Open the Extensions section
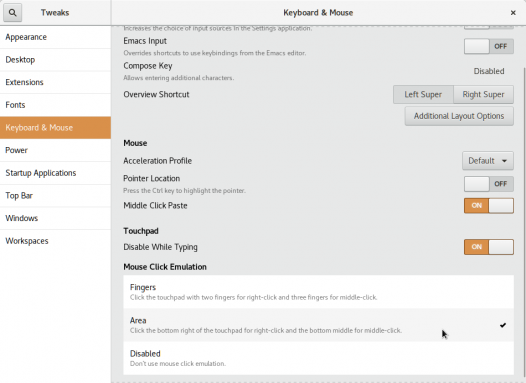Image resolution: width=526 pixels, height=383 pixels. [55, 82]
